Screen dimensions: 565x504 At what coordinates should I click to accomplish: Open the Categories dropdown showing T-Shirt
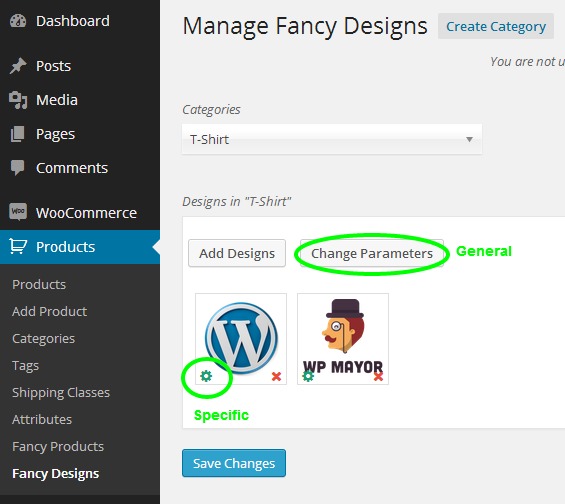click(332, 139)
